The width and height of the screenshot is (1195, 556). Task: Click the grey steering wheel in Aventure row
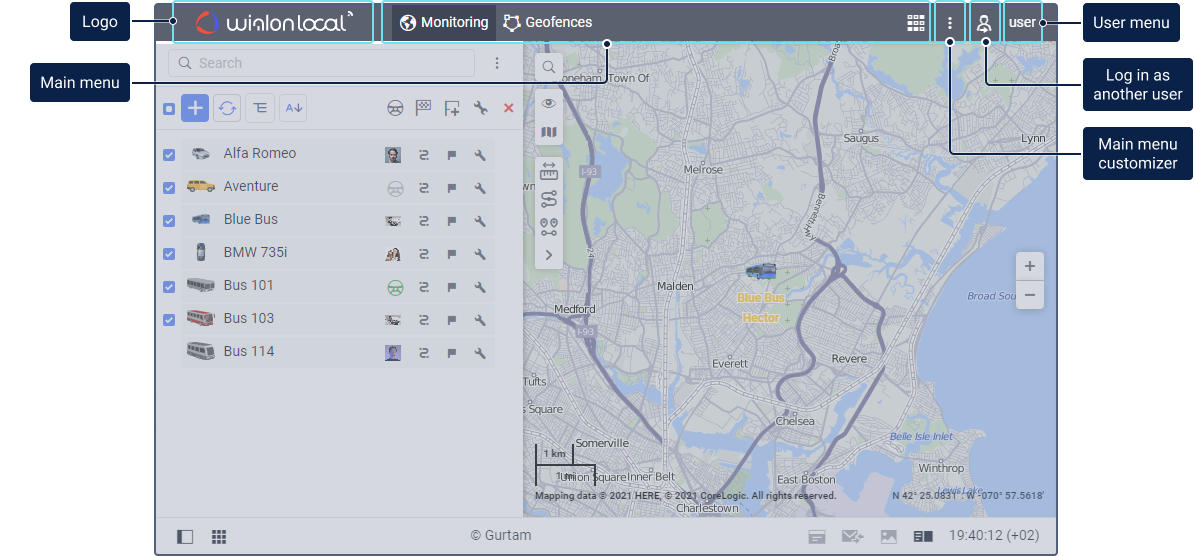pyautogui.click(x=395, y=188)
